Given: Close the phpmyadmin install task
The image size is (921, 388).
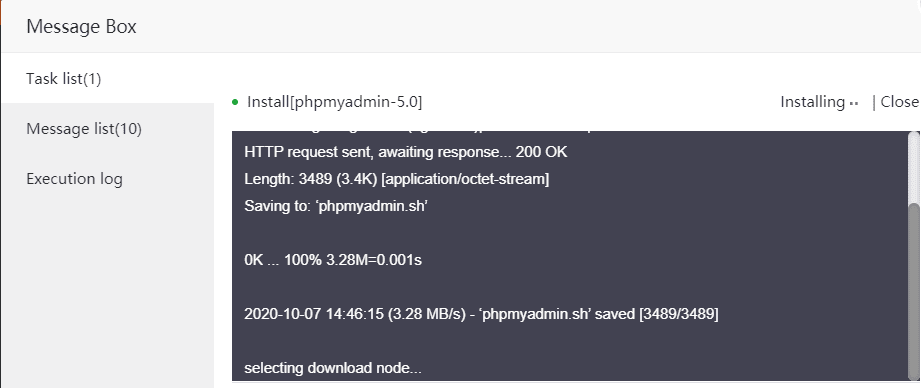Looking at the screenshot, I should point(900,102).
